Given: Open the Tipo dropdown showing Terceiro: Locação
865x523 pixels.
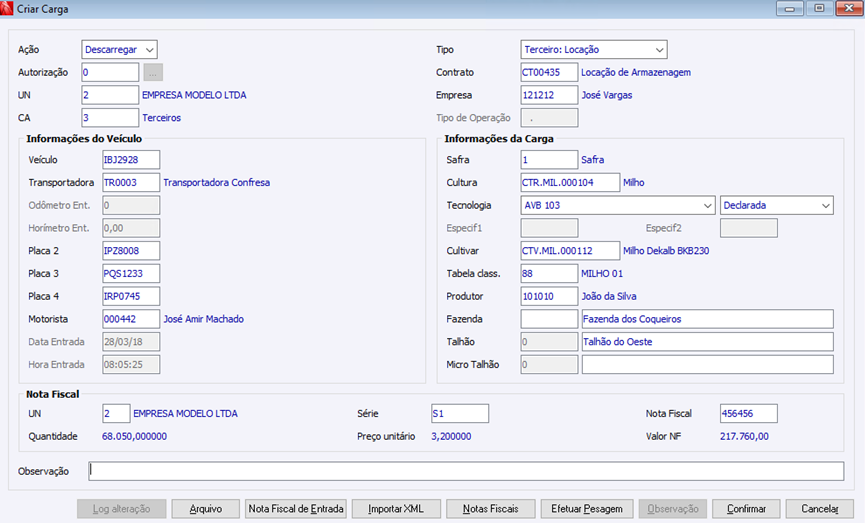Looking at the screenshot, I should 594,50.
